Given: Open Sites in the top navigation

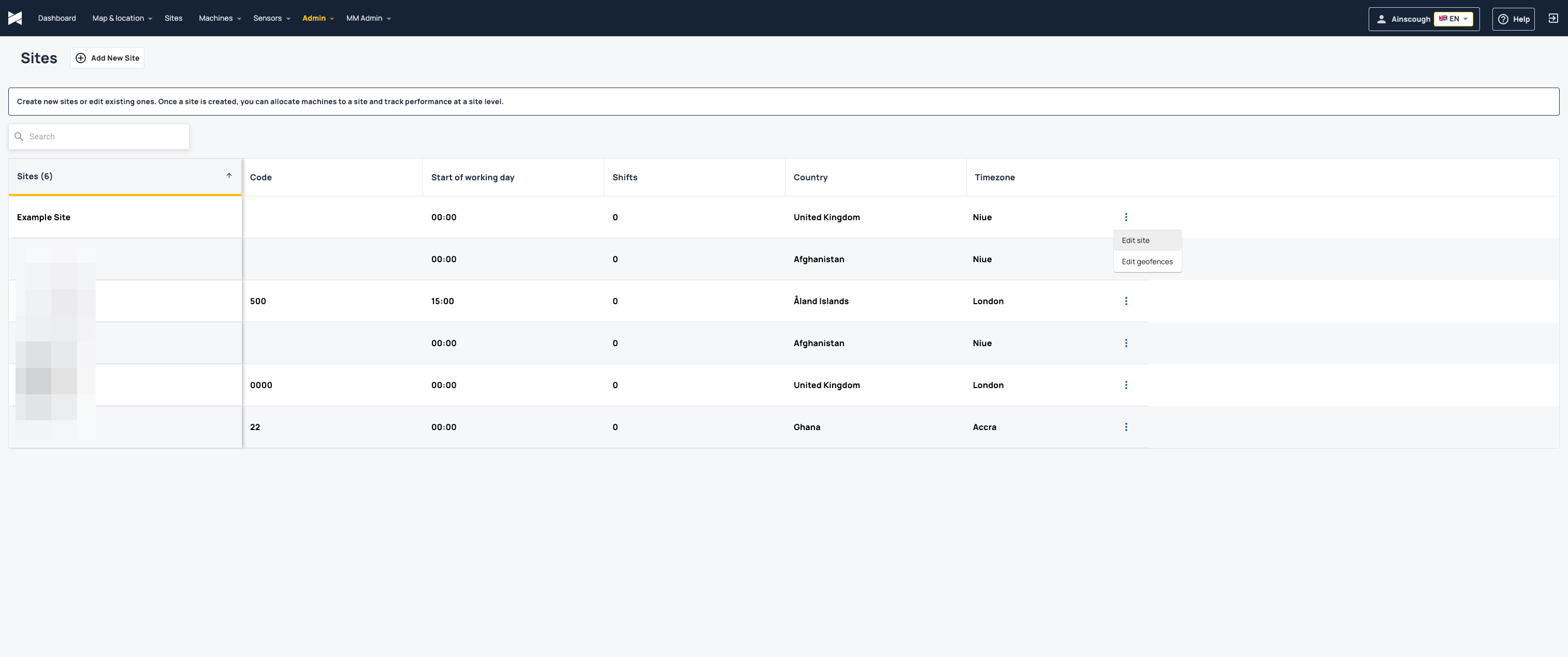Looking at the screenshot, I should click(x=173, y=18).
